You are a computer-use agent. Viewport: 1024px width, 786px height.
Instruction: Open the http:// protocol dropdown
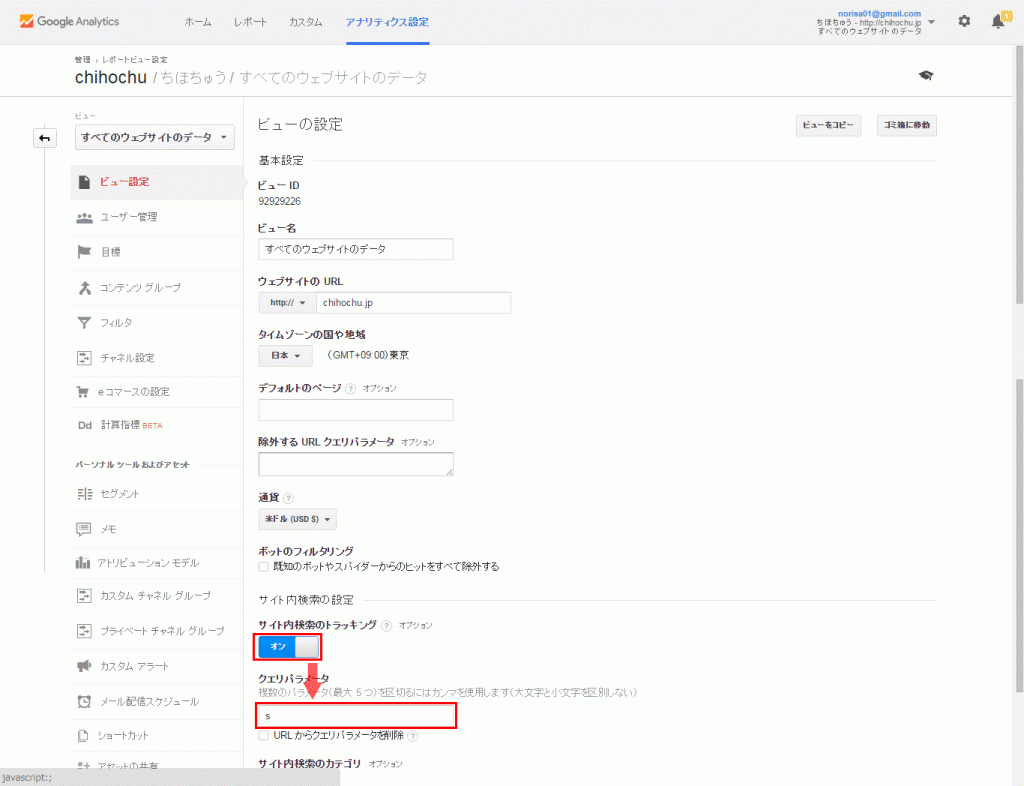tap(287, 302)
